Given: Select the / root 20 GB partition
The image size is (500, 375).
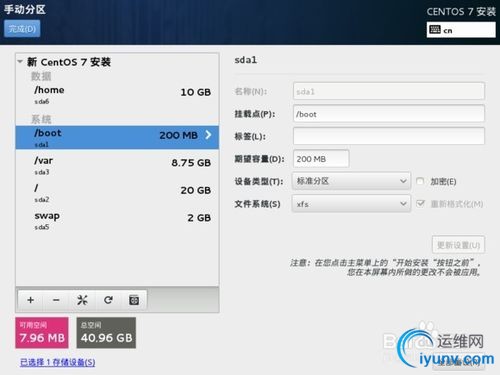Looking at the screenshot, I should pyautogui.click(x=117, y=193).
